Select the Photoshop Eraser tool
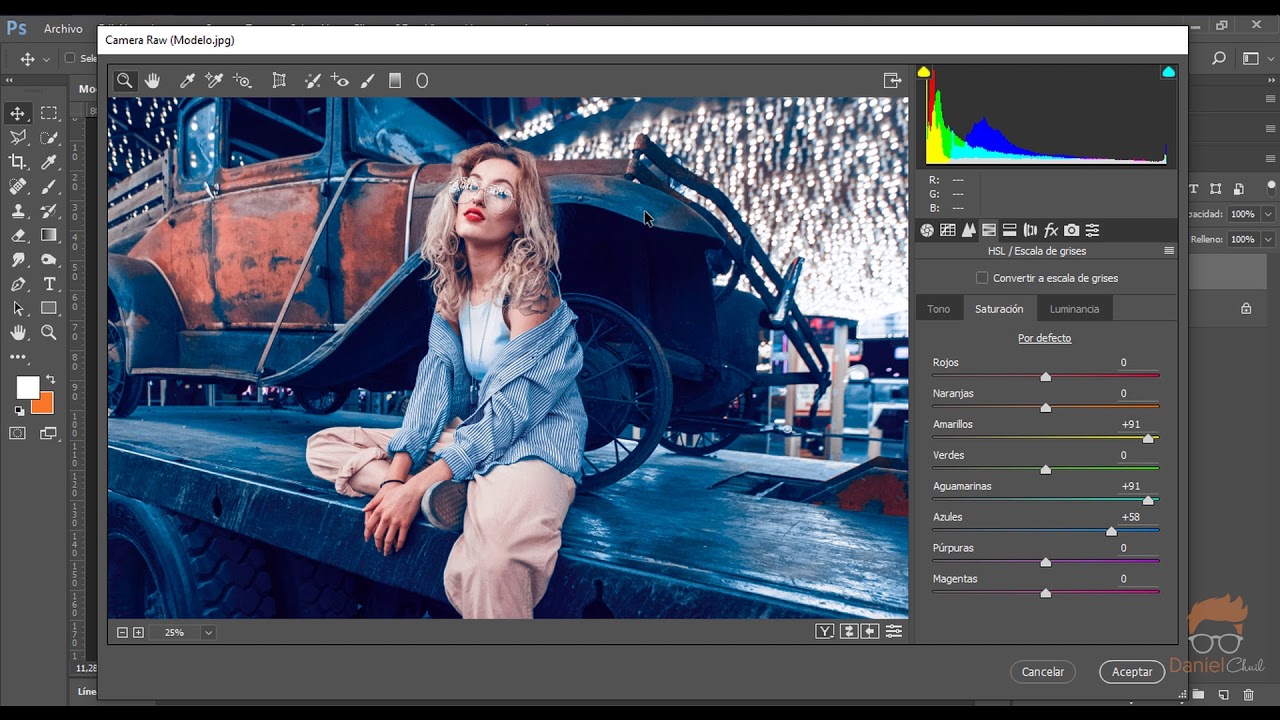The height and width of the screenshot is (720, 1280). [x=18, y=235]
